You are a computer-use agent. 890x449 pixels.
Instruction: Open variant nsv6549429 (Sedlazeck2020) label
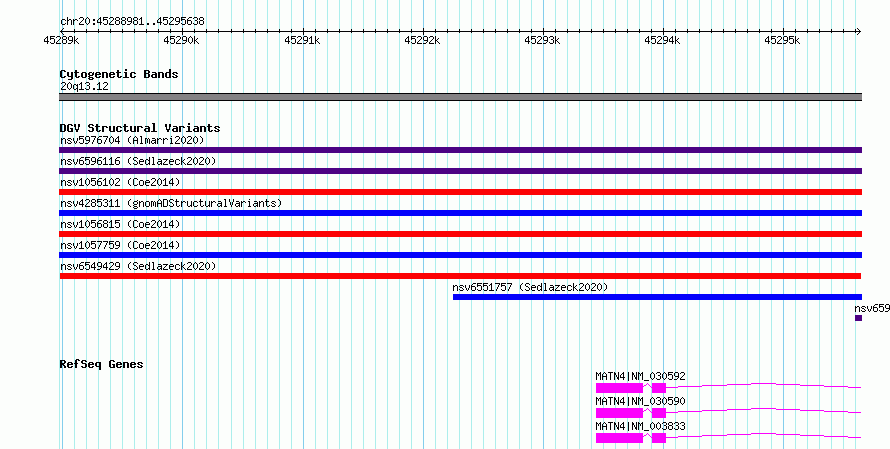point(138,266)
